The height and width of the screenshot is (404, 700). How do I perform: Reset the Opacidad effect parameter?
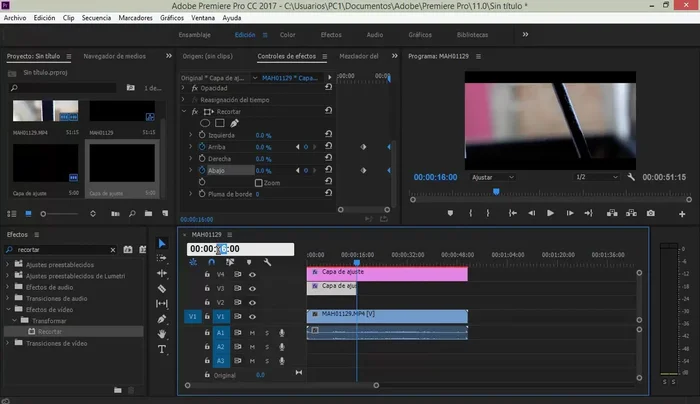[330, 87]
